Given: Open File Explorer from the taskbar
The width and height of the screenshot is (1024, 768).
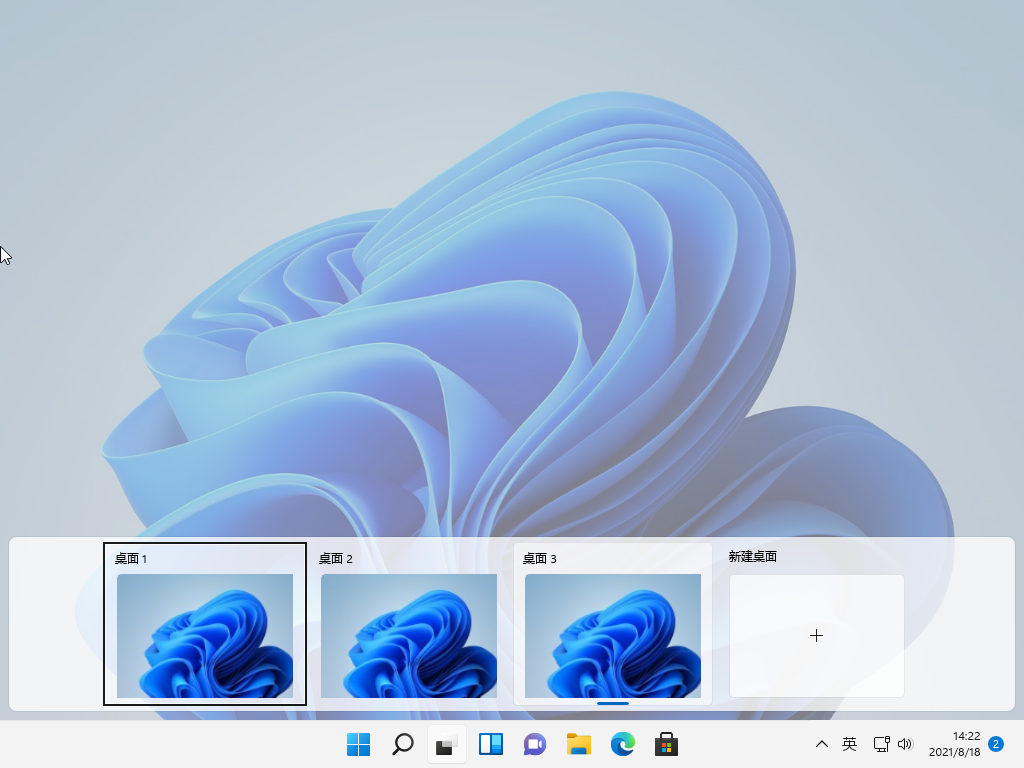Looking at the screenshot, I should 578,744.
